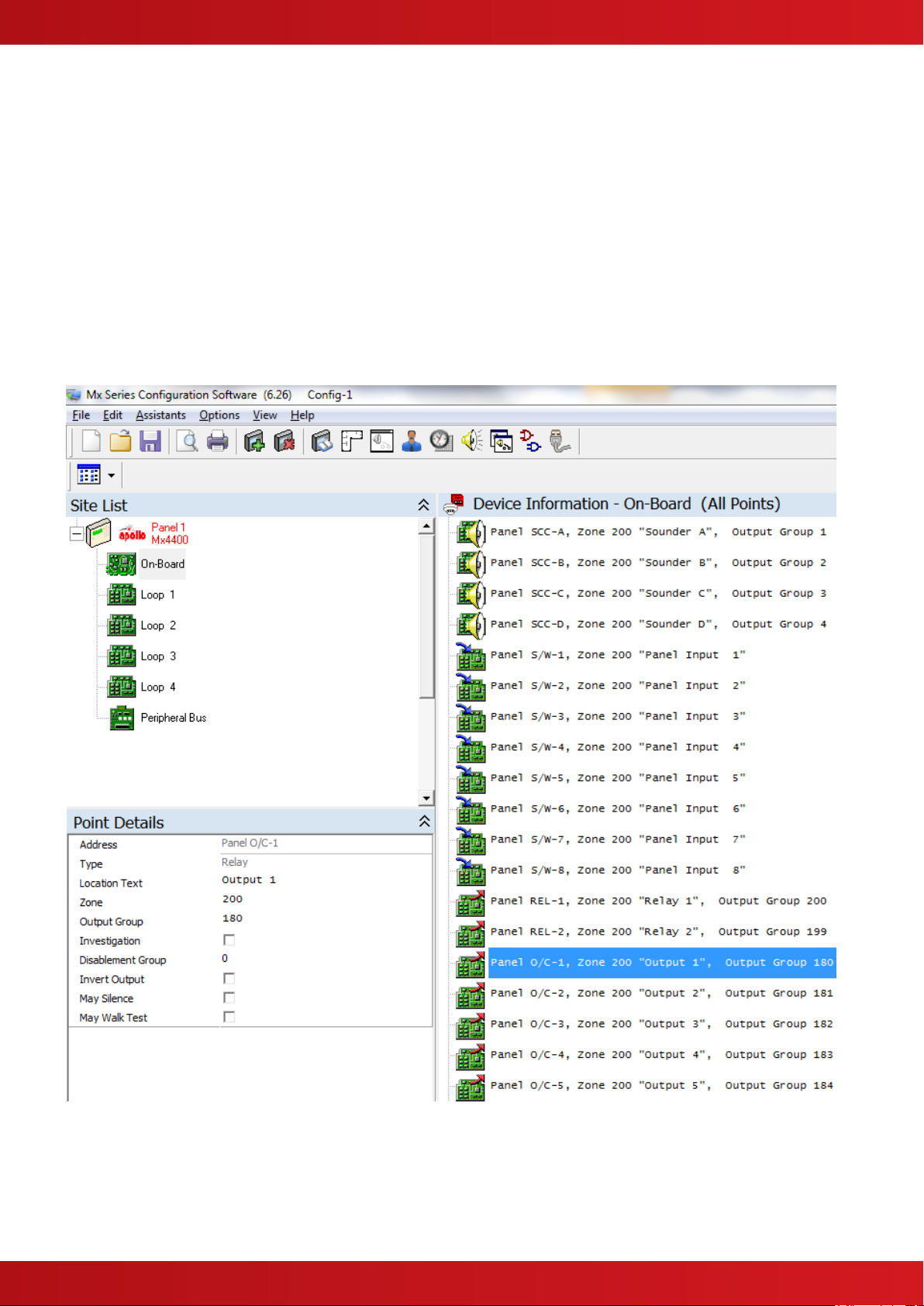Click the sounder speaker toolbar icon

pos(471,442)
